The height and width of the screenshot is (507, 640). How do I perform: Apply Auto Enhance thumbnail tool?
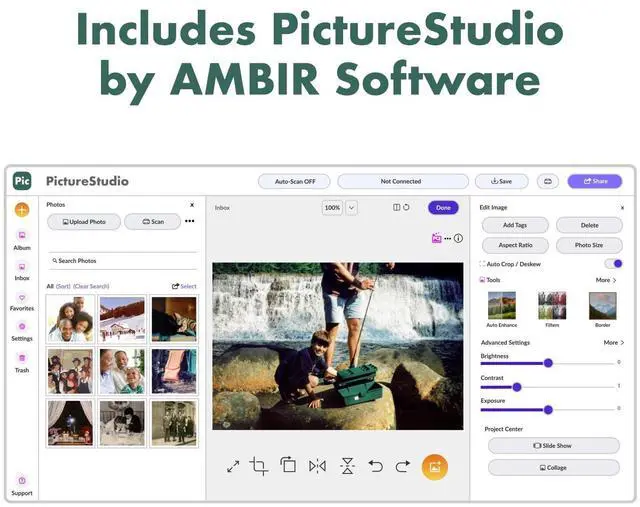coord(502,306)
